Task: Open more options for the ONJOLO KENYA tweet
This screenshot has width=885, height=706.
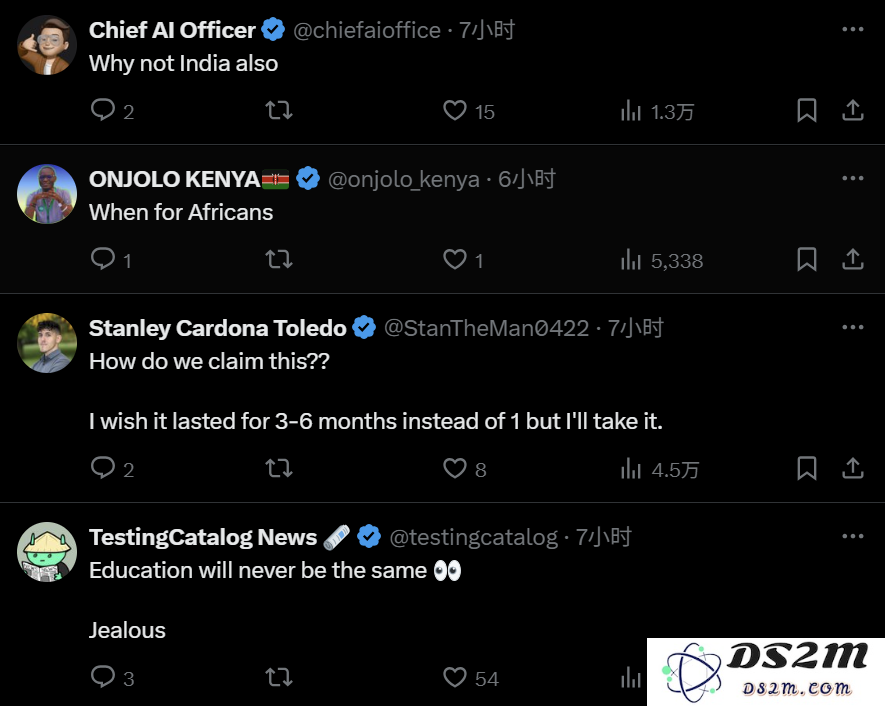Action: tap(852, 178)
